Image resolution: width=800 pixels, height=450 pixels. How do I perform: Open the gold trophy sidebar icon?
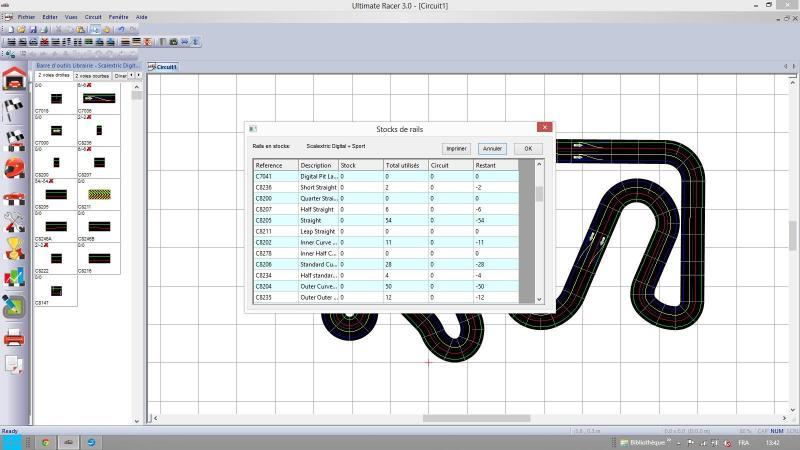point(14,248)
